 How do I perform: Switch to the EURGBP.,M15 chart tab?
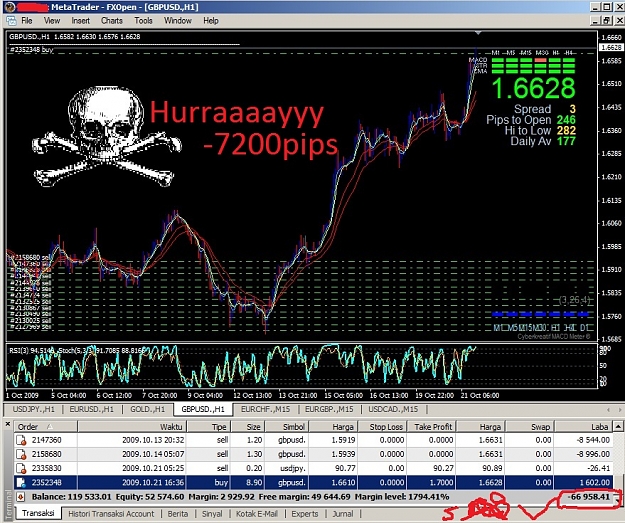329,409
